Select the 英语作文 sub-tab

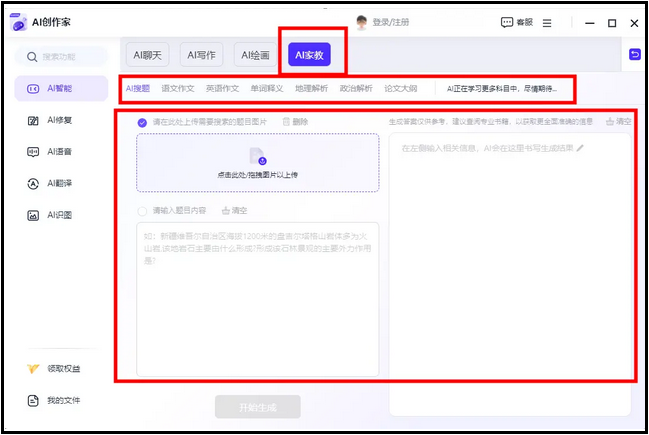click(x=223, y=89)
